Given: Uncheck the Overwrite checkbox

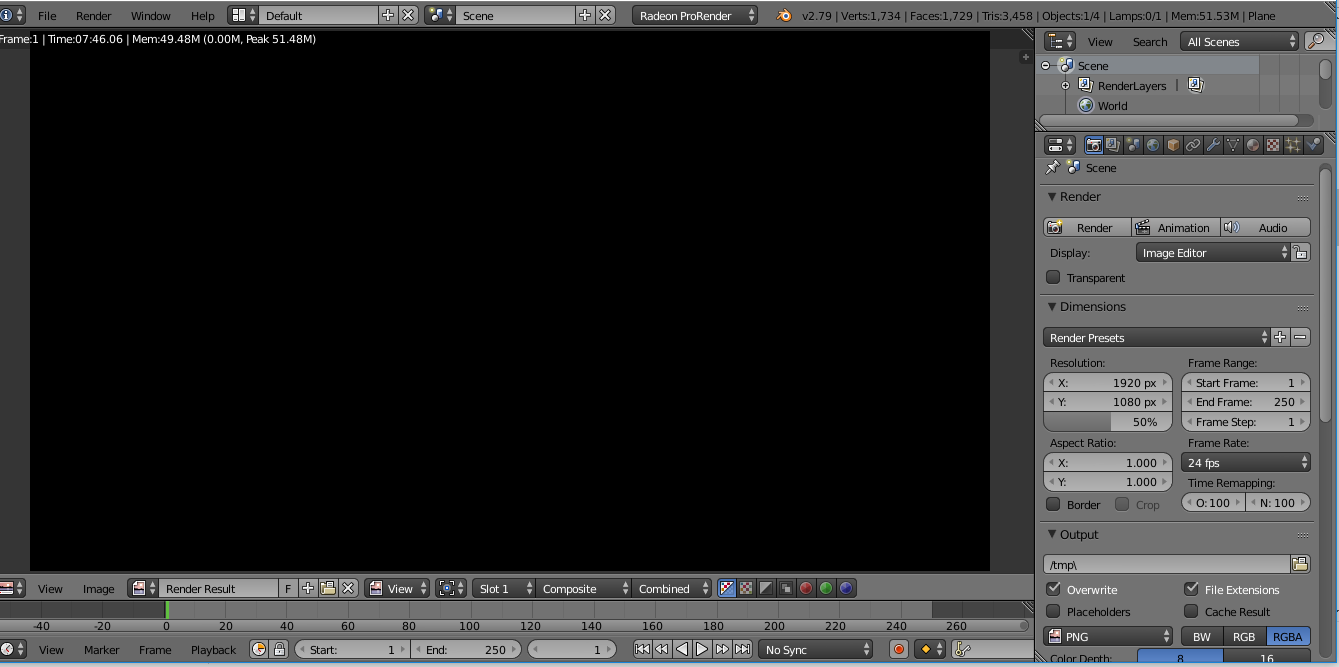Looking at the screenshot, I should (x=1053, y=589).
